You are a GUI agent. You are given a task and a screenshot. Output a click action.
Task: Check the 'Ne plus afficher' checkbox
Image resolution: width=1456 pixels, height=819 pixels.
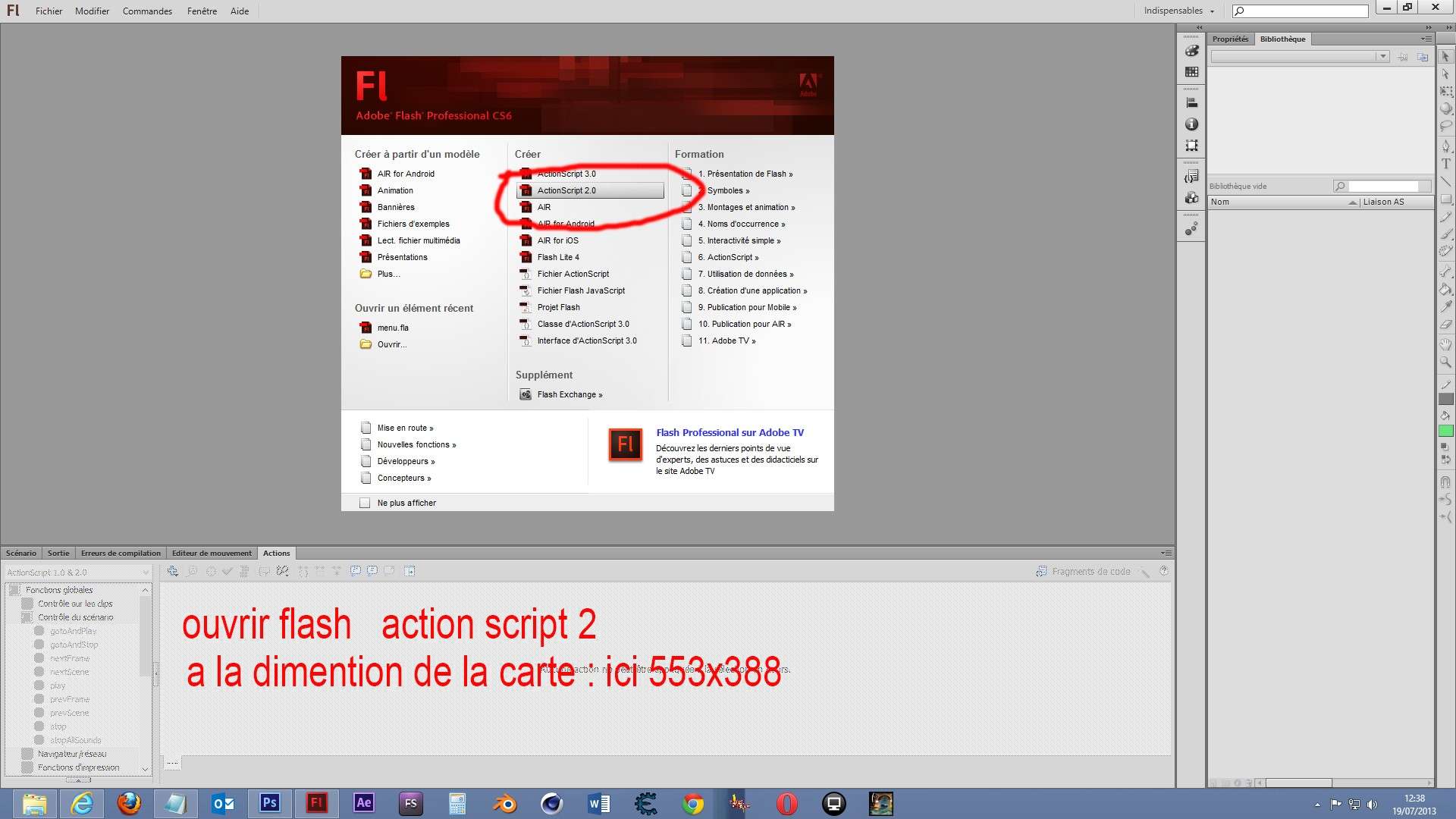point(364,502)
